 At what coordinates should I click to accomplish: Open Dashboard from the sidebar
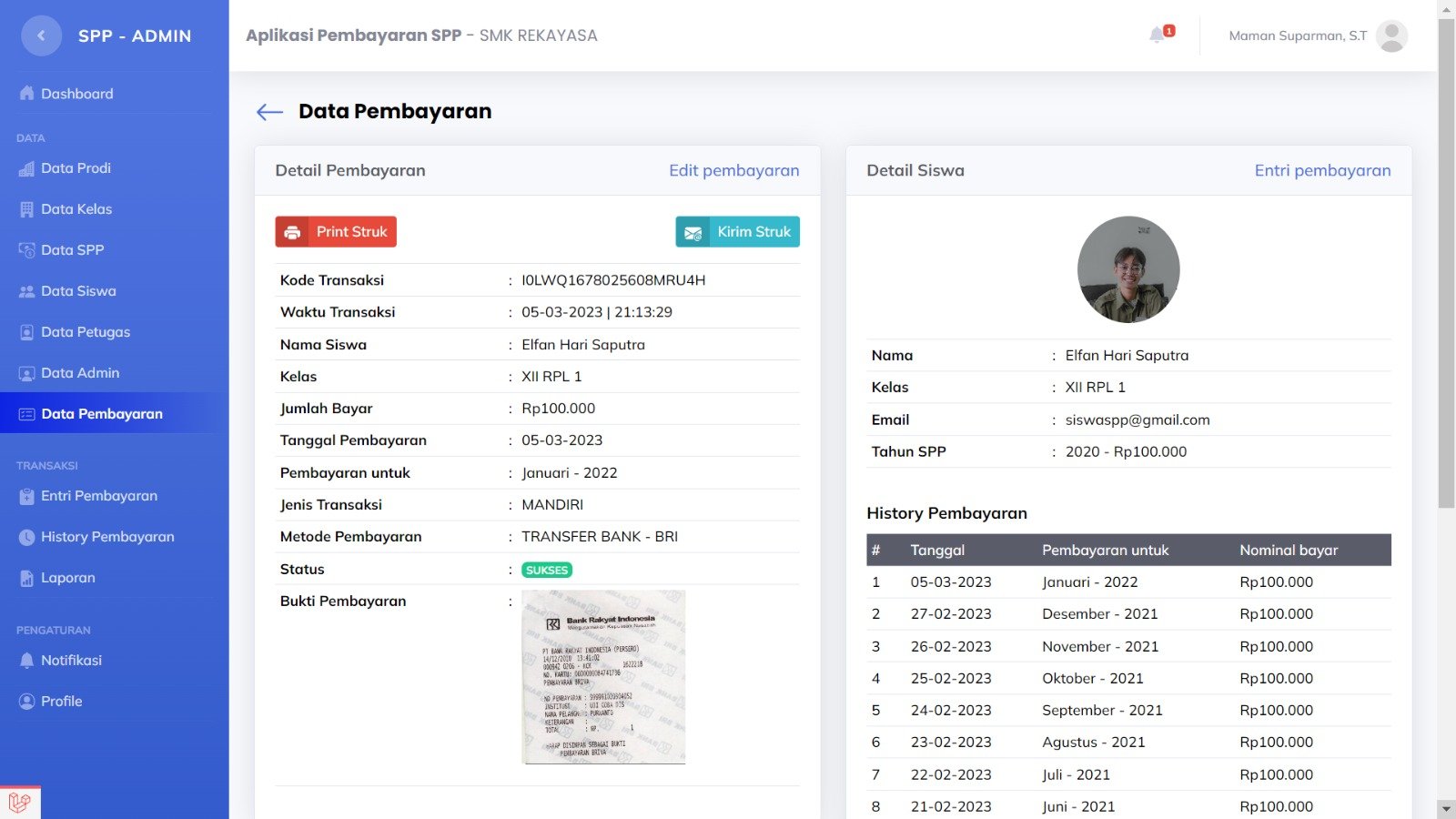[76, 94]
